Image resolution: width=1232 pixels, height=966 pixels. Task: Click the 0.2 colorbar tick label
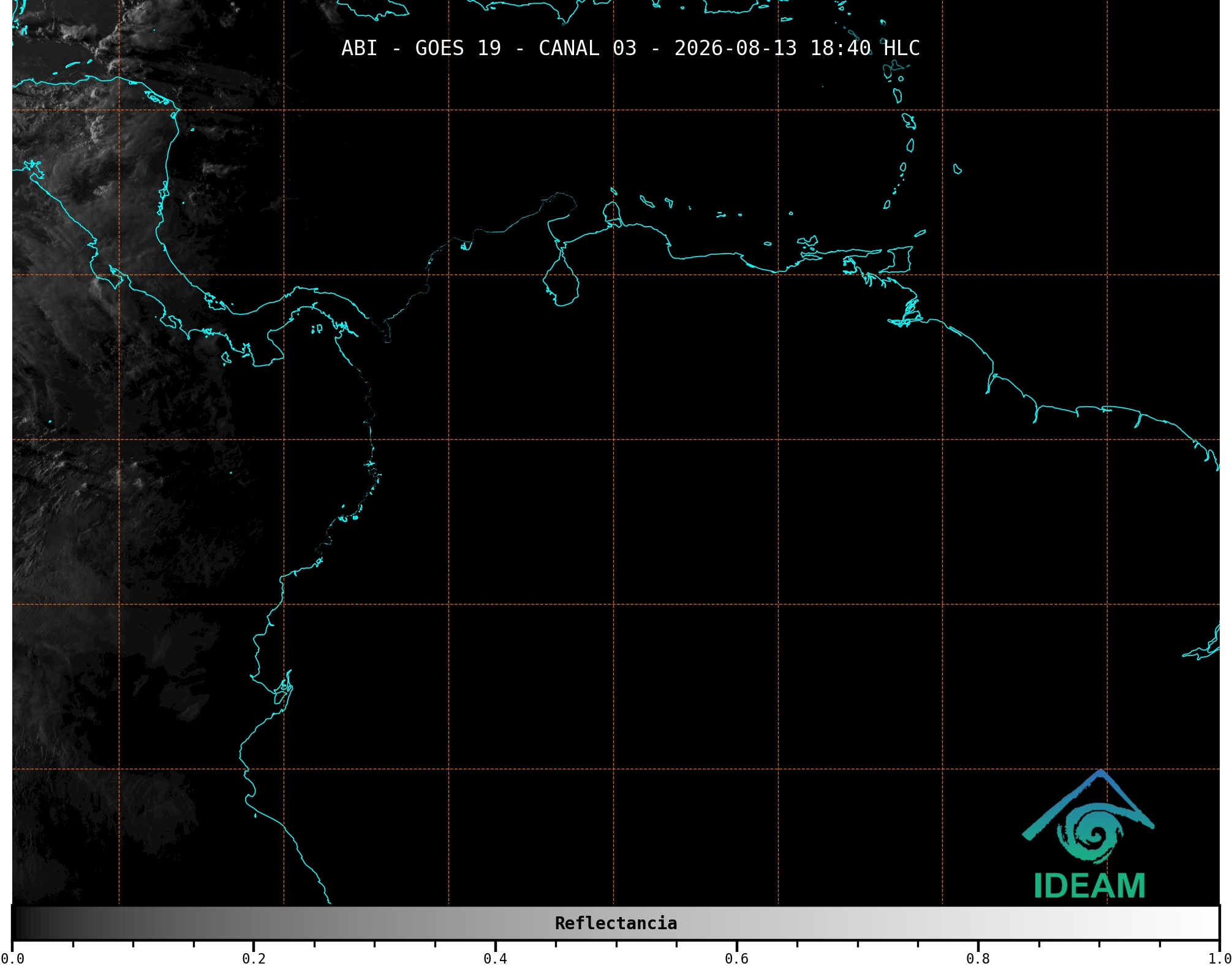click(x=254, y=959)
